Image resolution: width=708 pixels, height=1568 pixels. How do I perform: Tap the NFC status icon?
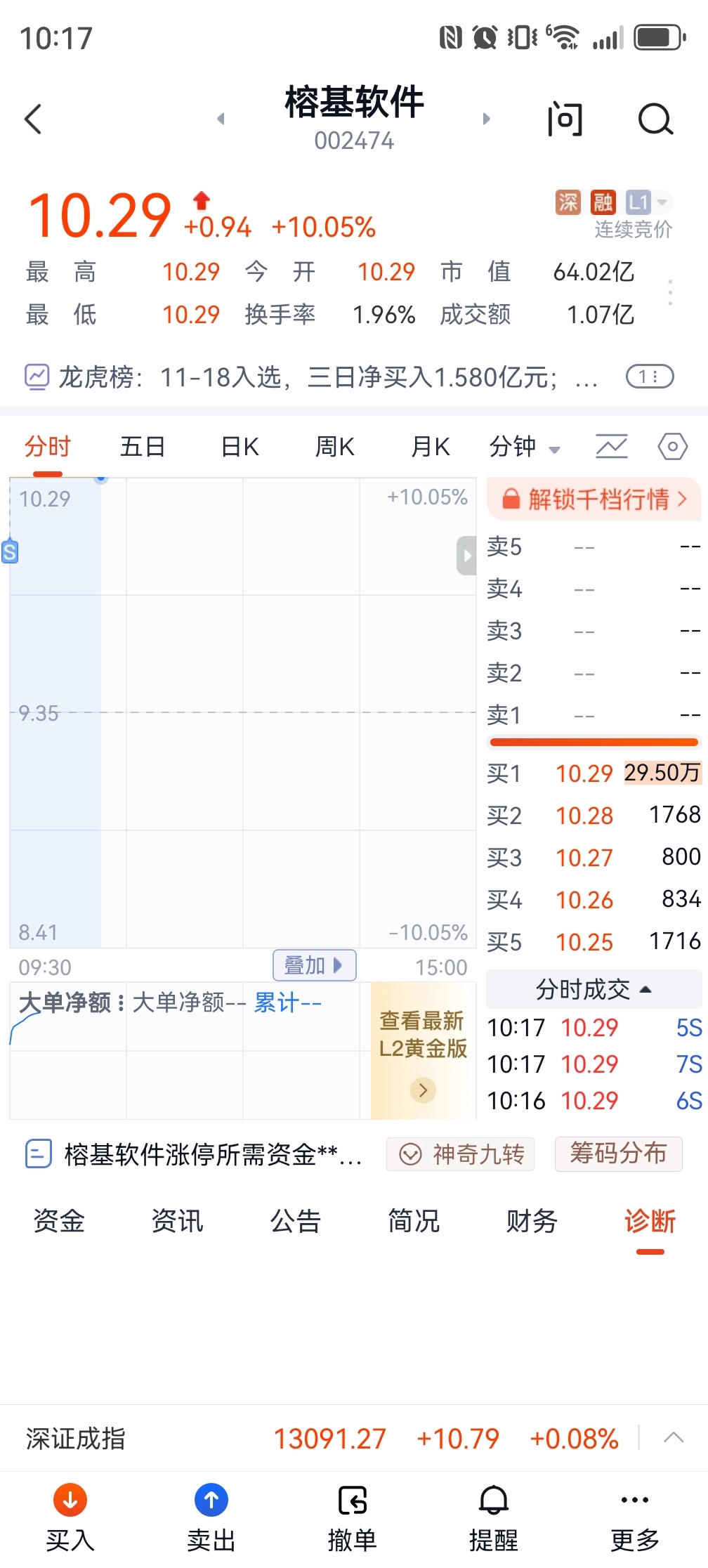click(451, 37)
